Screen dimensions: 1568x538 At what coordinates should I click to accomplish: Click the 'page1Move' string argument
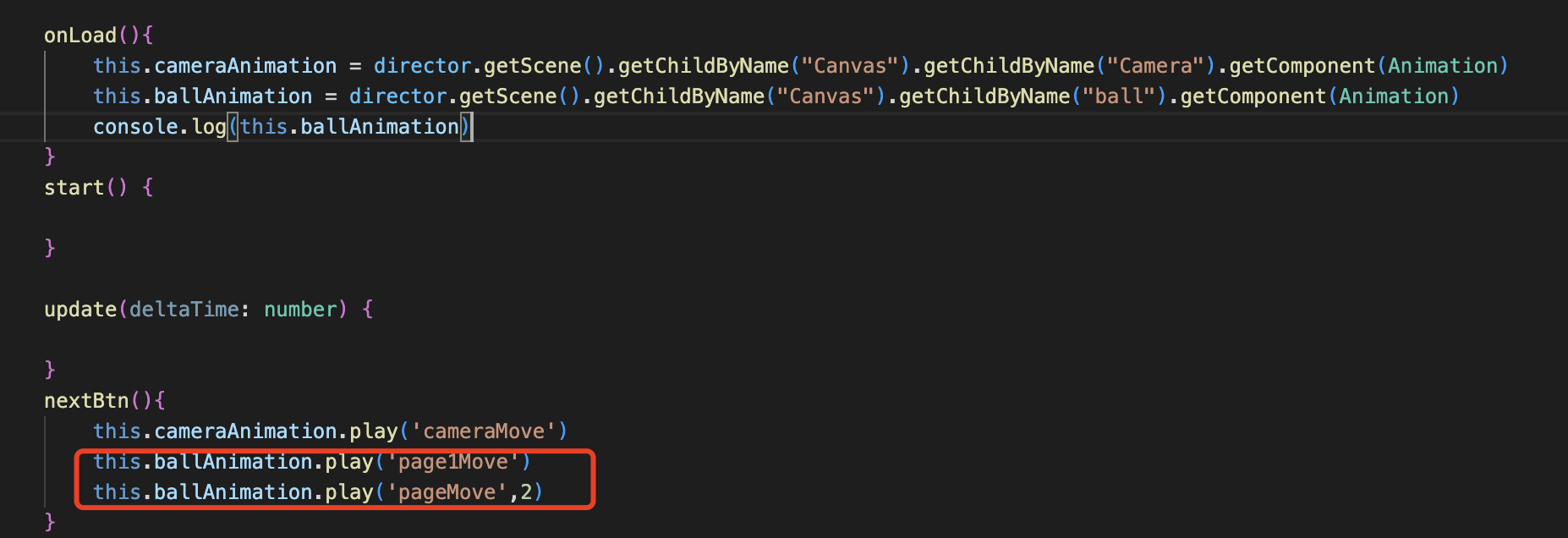[453, 462]
